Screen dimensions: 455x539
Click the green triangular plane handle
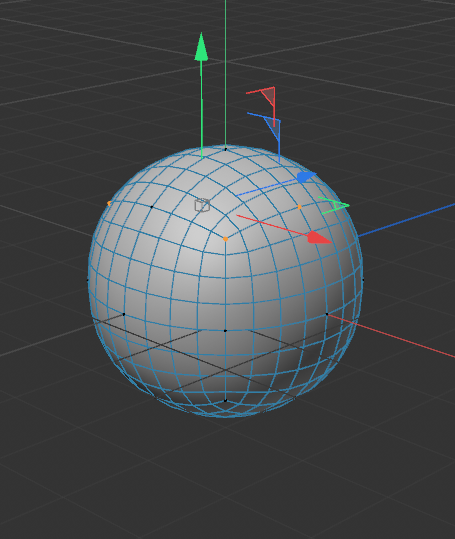[336, 206]
